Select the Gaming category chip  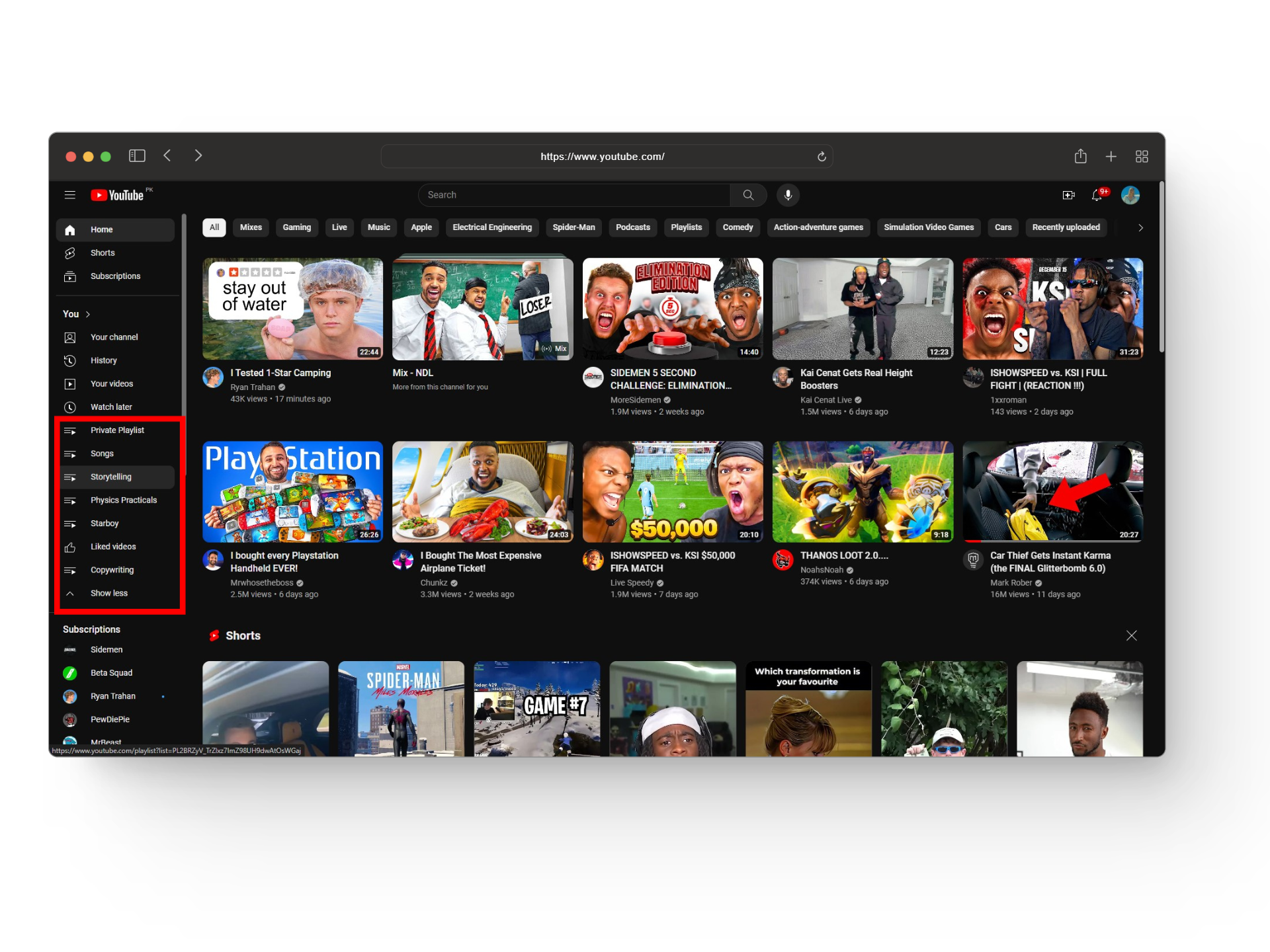[296, 227]
